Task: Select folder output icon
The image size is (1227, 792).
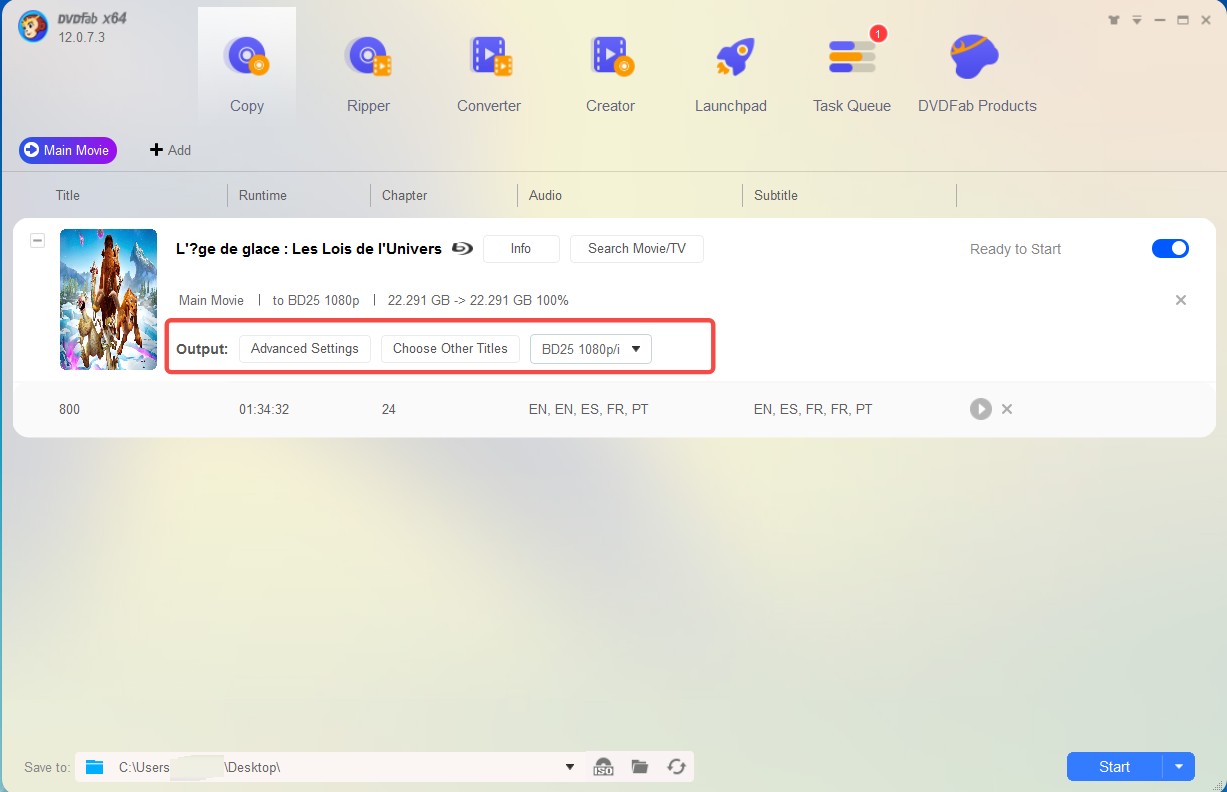Action: (640, 767)
